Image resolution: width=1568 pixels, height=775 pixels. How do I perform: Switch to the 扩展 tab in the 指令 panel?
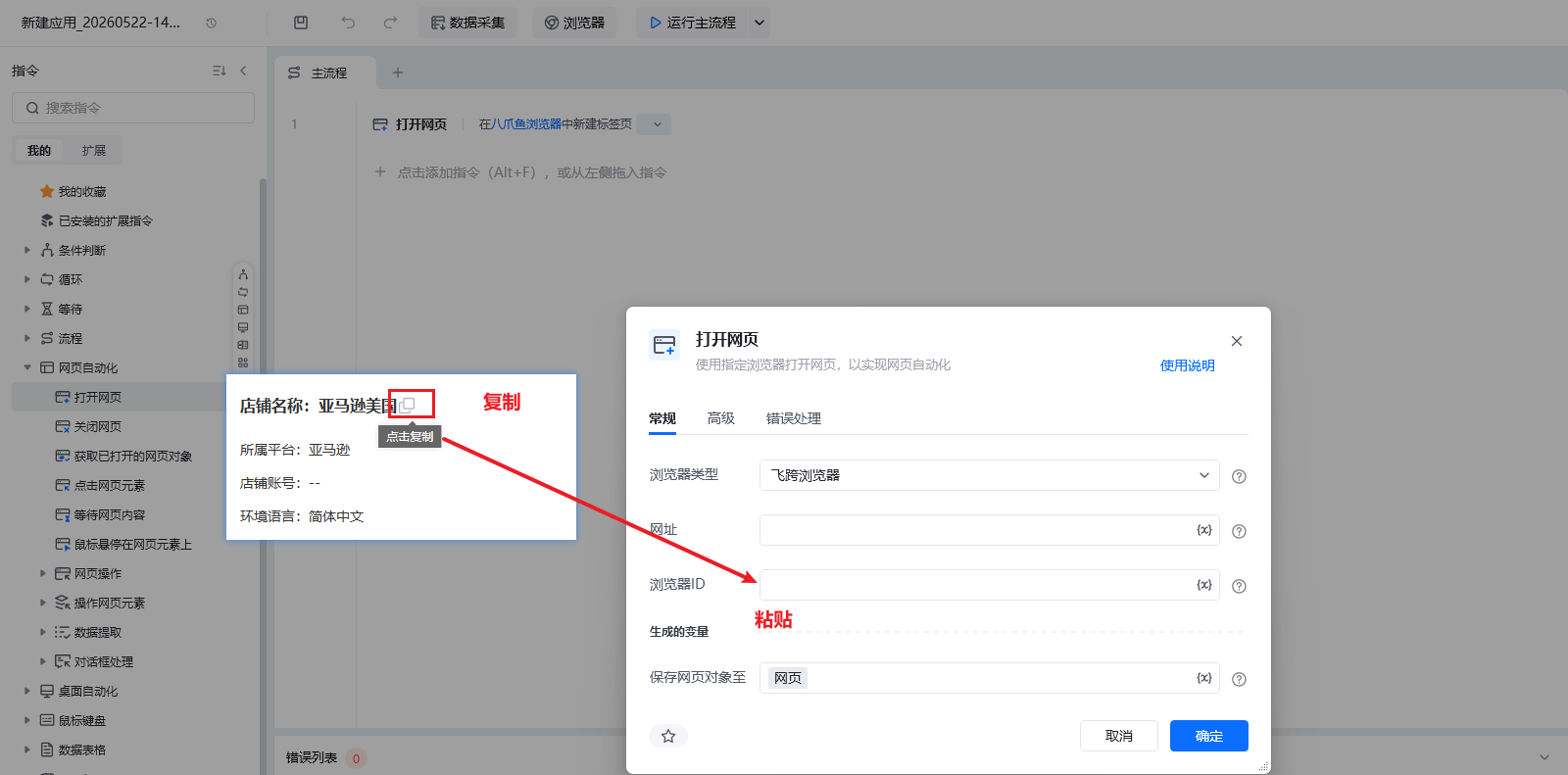click(x=94, y=151)
